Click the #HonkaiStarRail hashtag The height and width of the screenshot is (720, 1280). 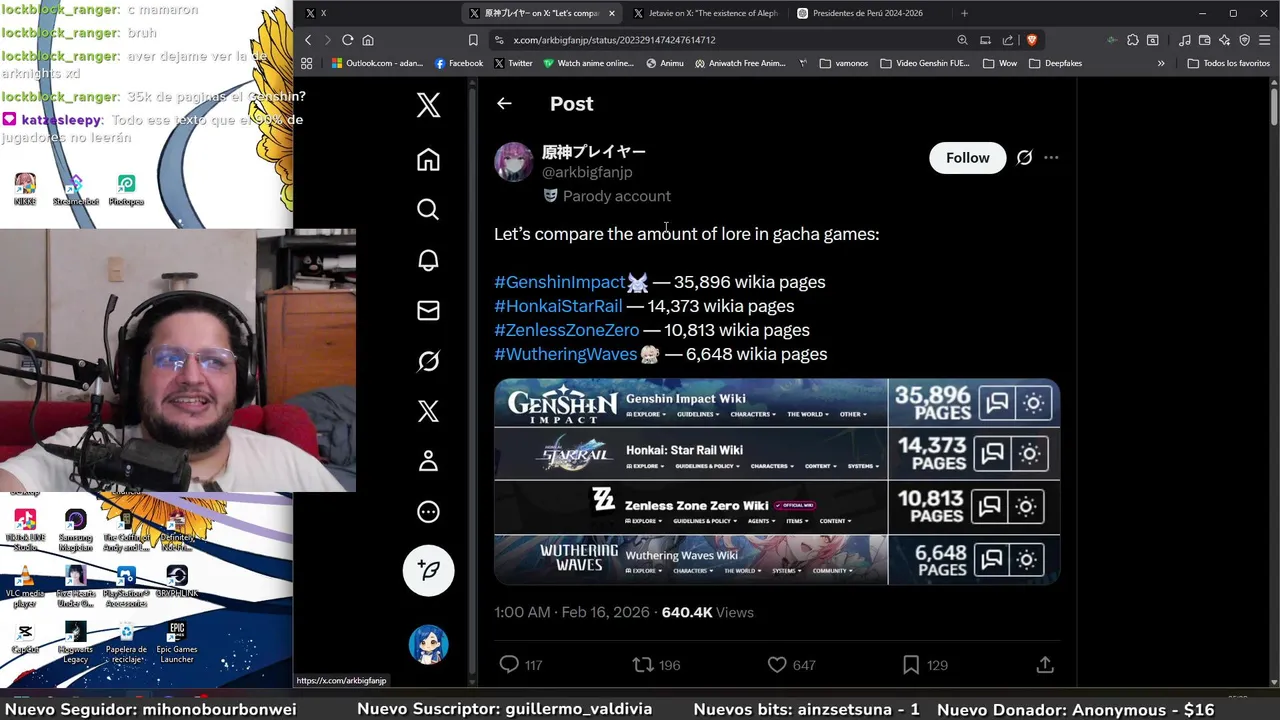[x=558, y=306]
